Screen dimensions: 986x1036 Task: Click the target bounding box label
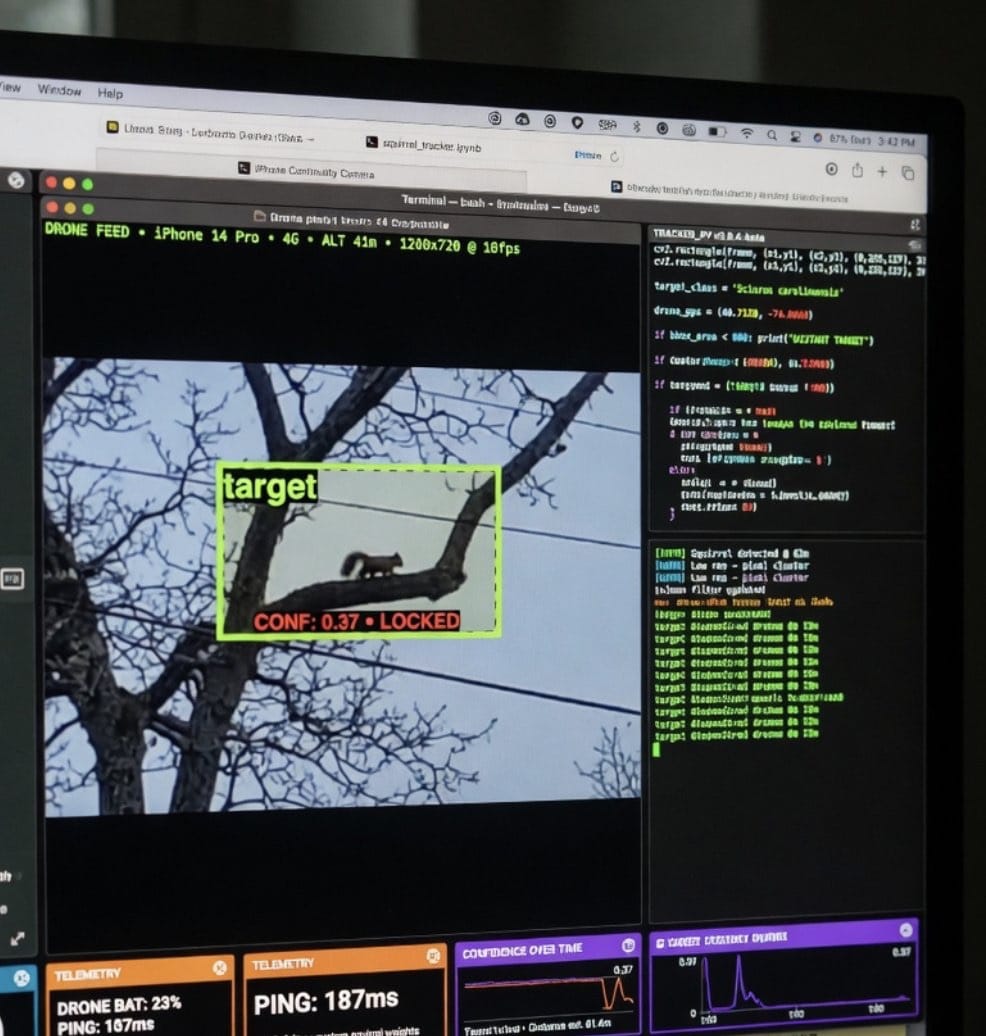tap(270, 488)
